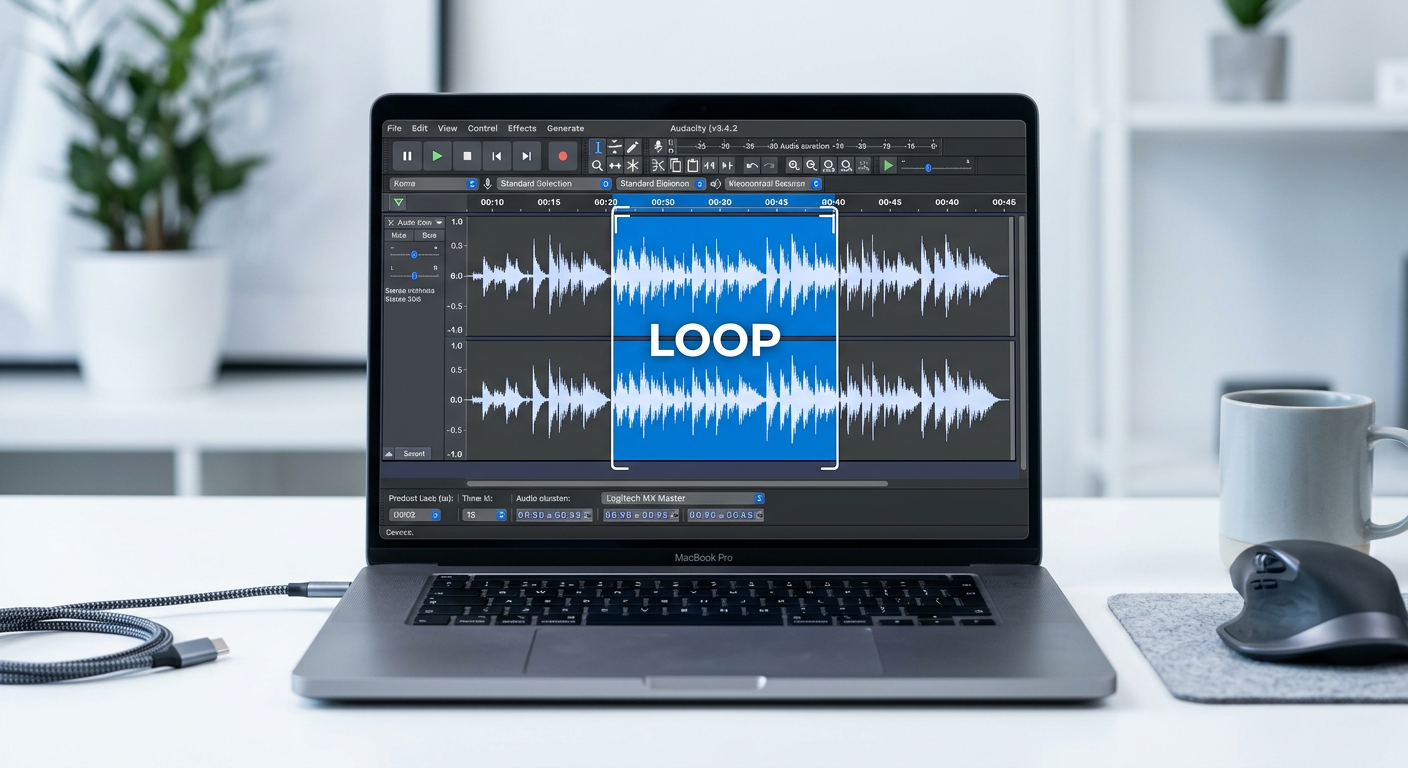Image resolution: width=1408 pixels, height=768 pixels.
Task: Open the Logitech MX Master dropdown
Action: (x=683, y=498)
